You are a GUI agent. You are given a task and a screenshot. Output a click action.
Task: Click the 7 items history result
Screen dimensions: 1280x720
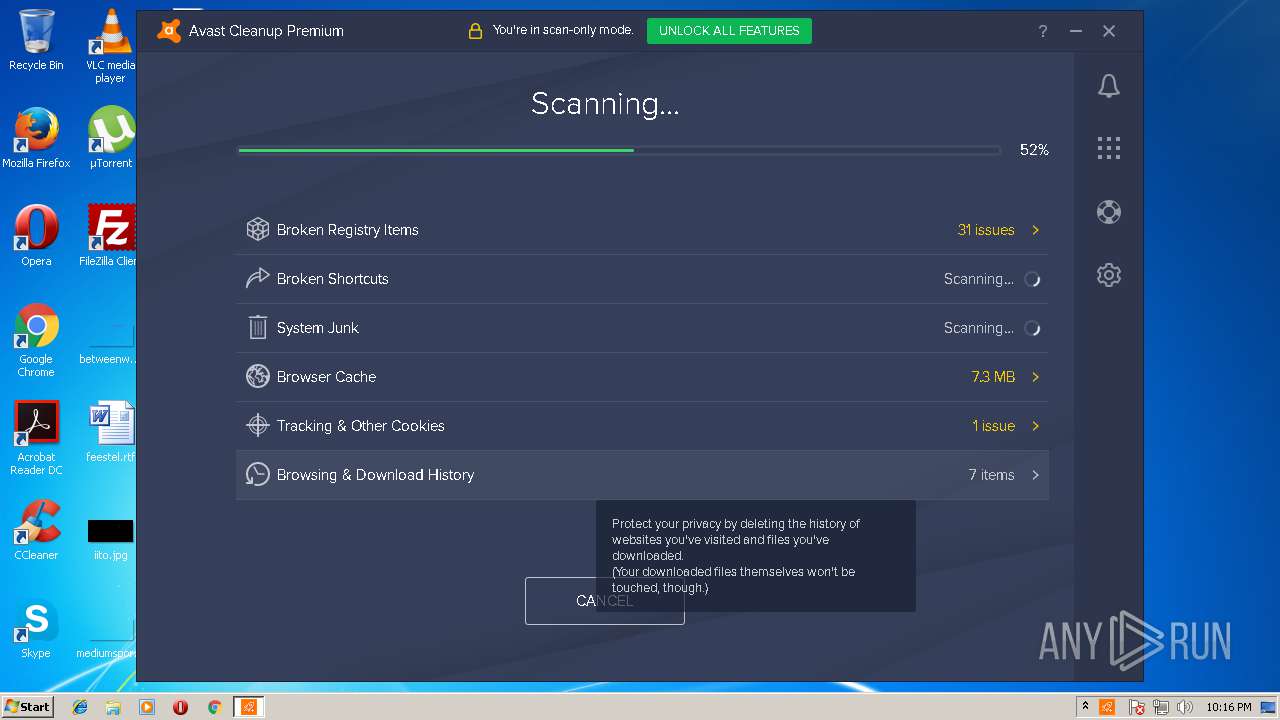coord(991,475)
